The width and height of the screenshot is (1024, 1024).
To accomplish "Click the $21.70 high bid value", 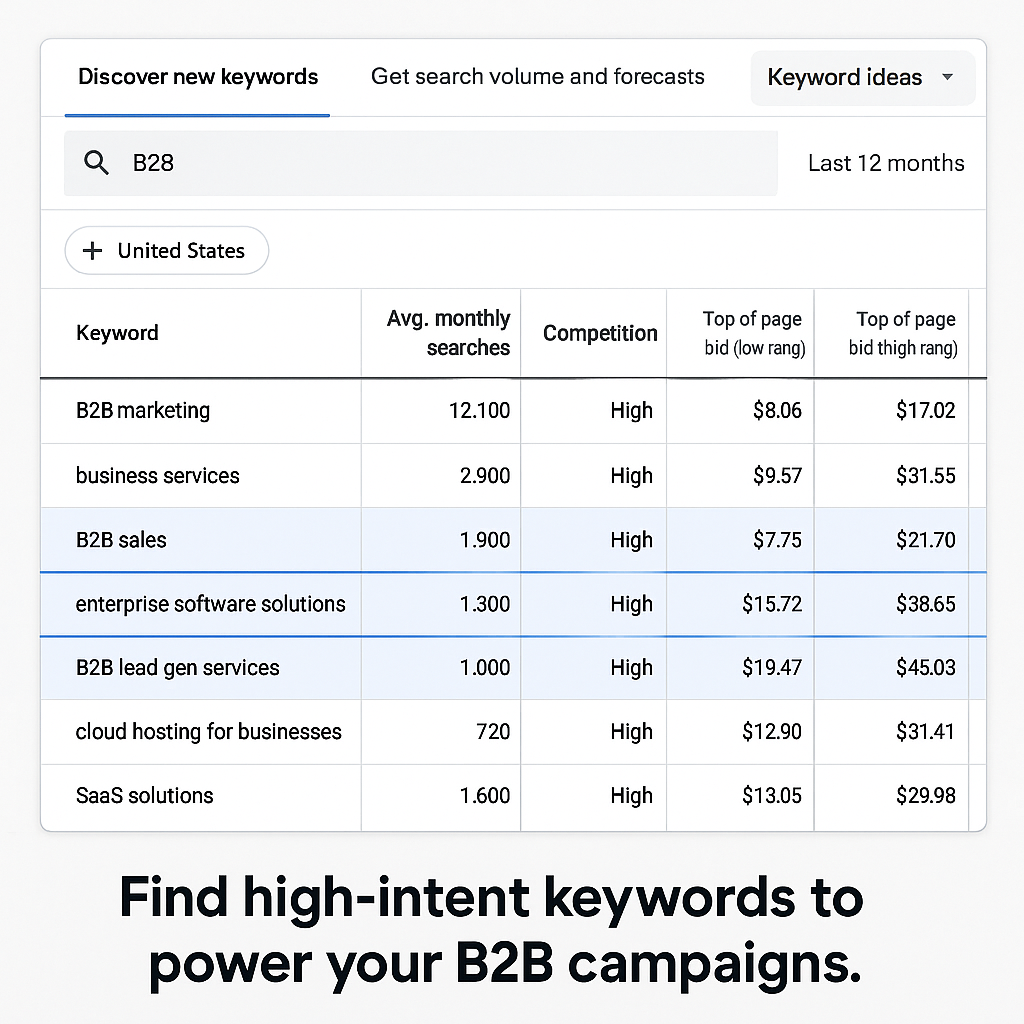I will (925, 540).
